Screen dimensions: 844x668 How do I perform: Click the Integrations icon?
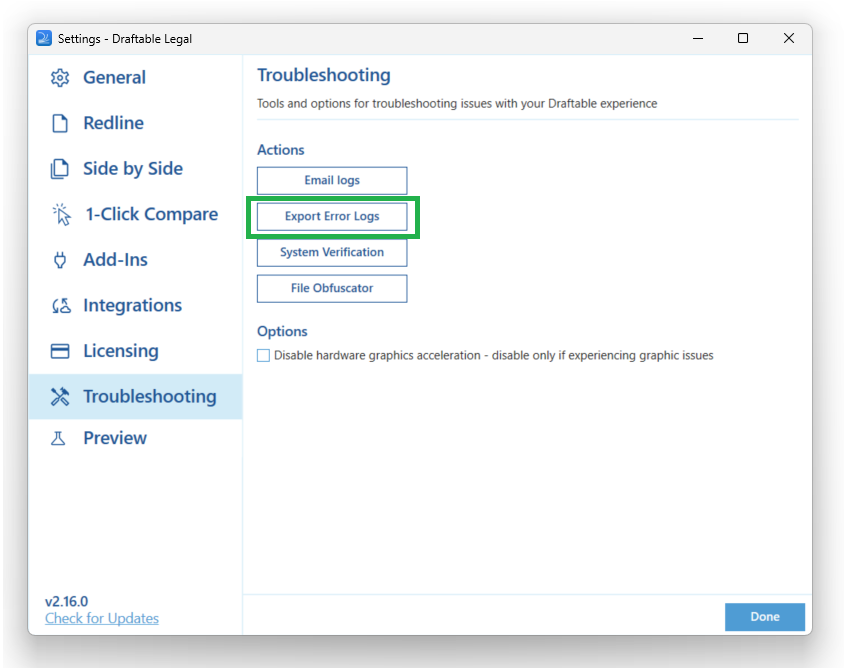pyautogui.click(x=61, y=306)
